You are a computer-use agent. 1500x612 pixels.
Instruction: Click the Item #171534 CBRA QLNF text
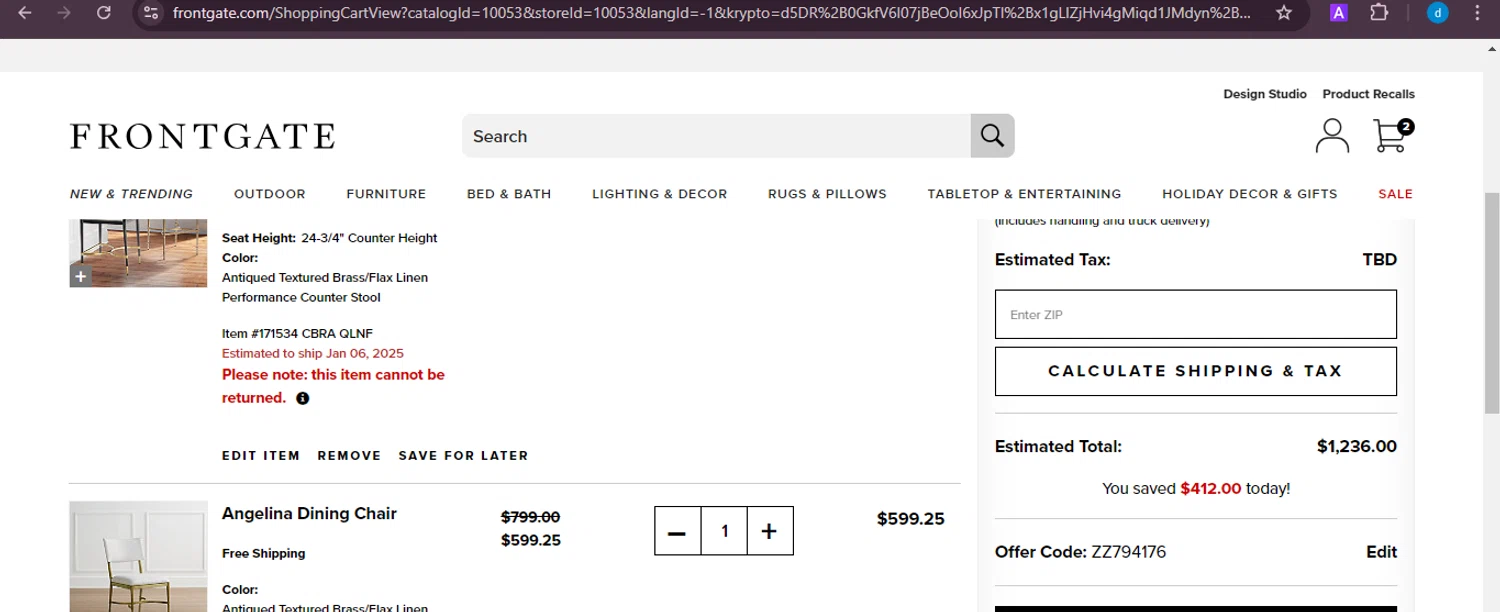click(297, 334)
